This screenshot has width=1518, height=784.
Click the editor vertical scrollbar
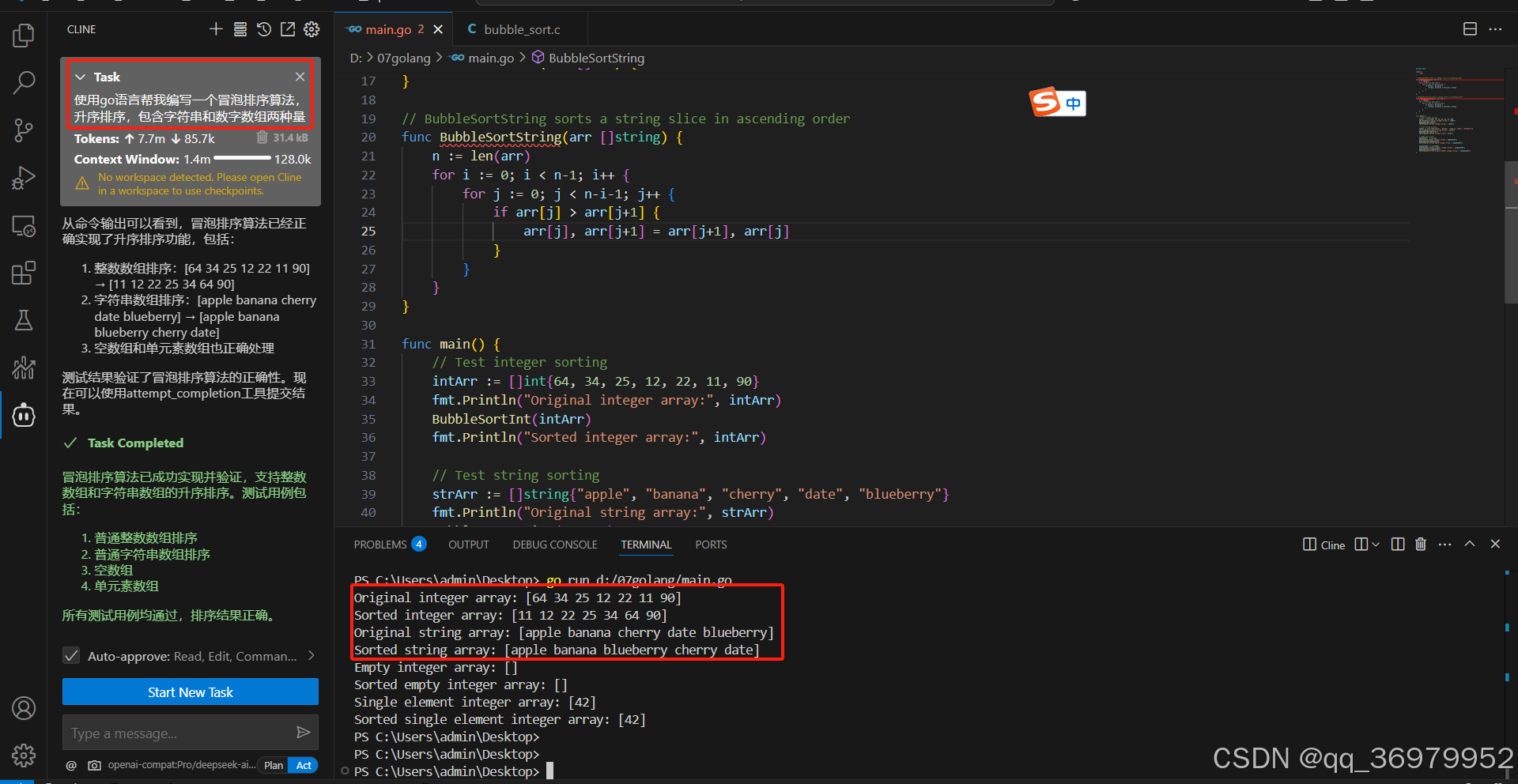[x=1511, y=232]
